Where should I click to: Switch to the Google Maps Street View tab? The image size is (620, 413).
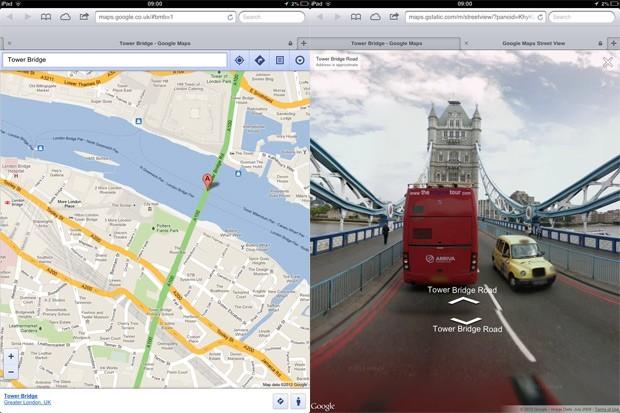tap(540, 44)
